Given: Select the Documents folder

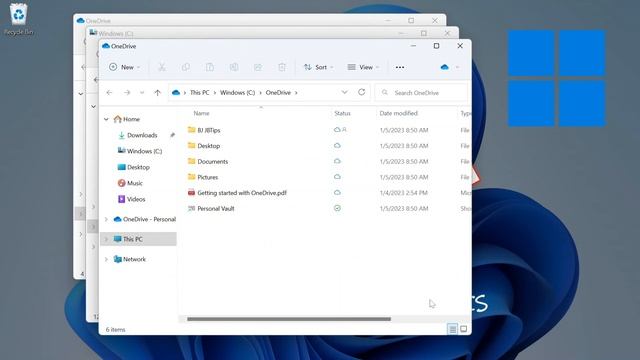Looking at the screenshot, I should pos(213,162).
